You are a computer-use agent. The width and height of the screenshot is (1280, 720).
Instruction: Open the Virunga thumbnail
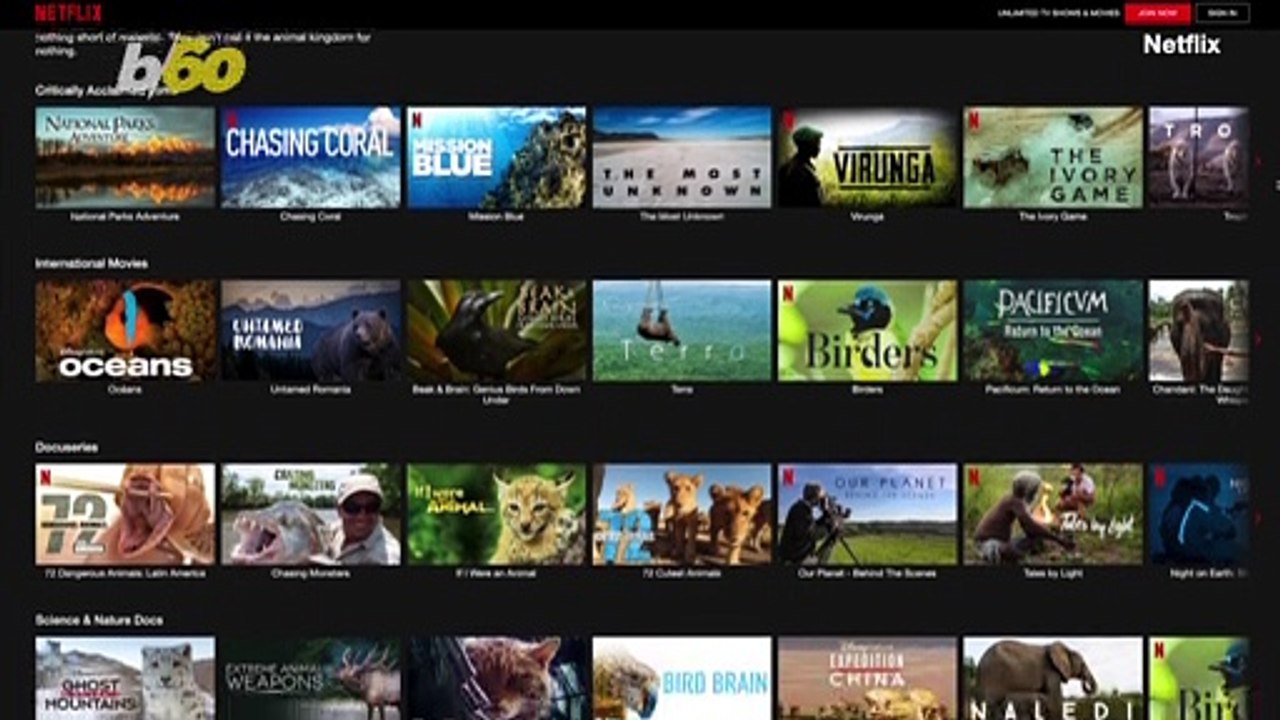tap(867, 157)
